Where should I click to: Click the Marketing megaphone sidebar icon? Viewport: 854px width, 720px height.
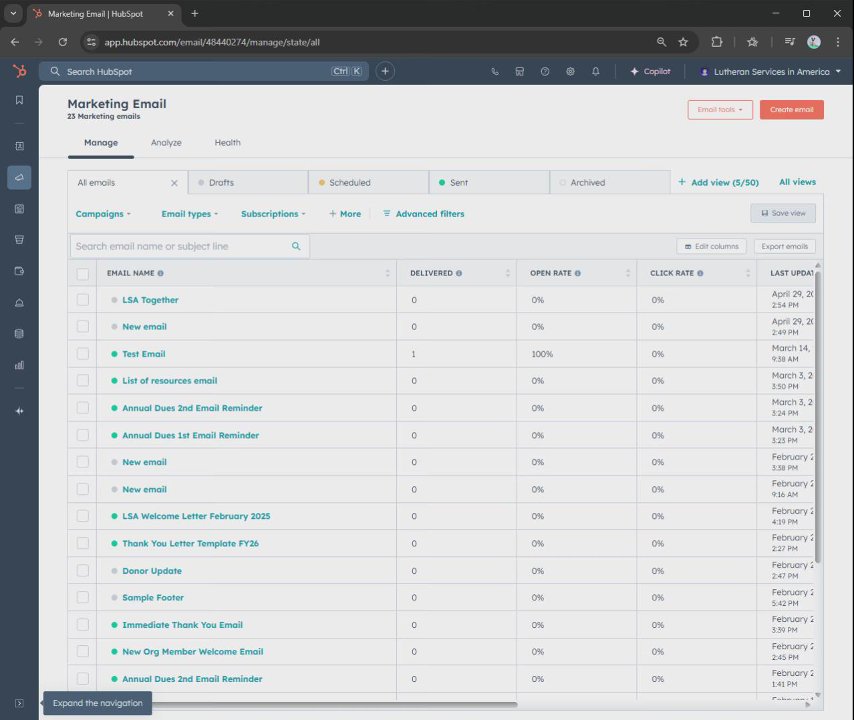(x=19, y=177)
